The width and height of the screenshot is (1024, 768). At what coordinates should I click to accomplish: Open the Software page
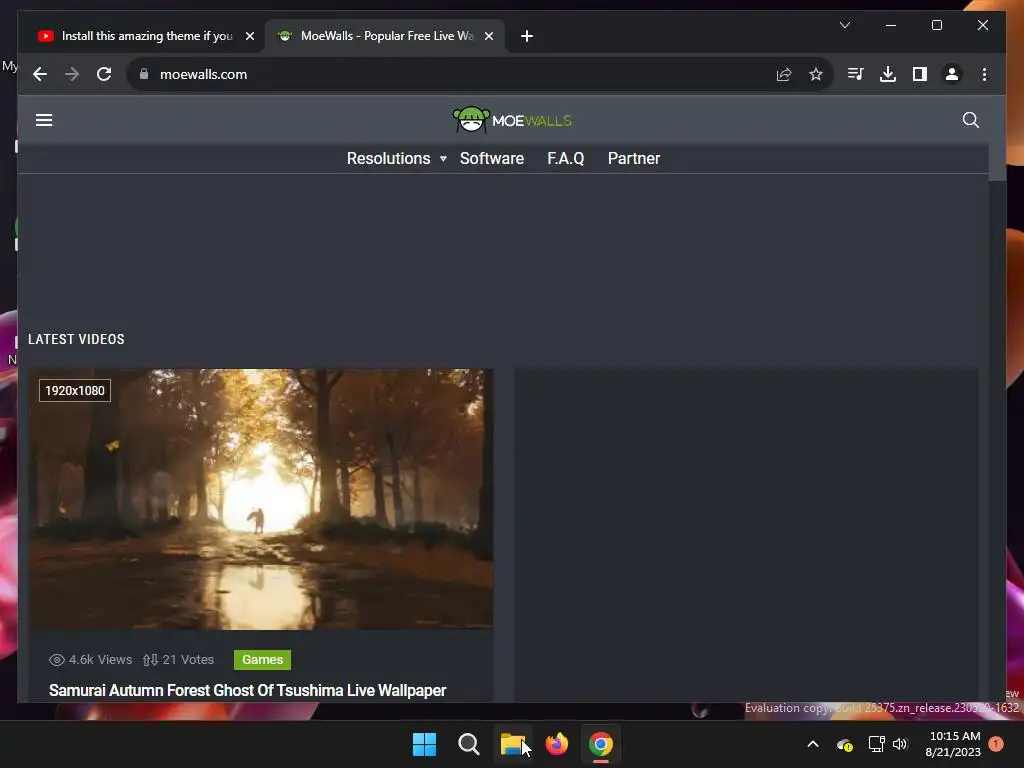[492, 159]
